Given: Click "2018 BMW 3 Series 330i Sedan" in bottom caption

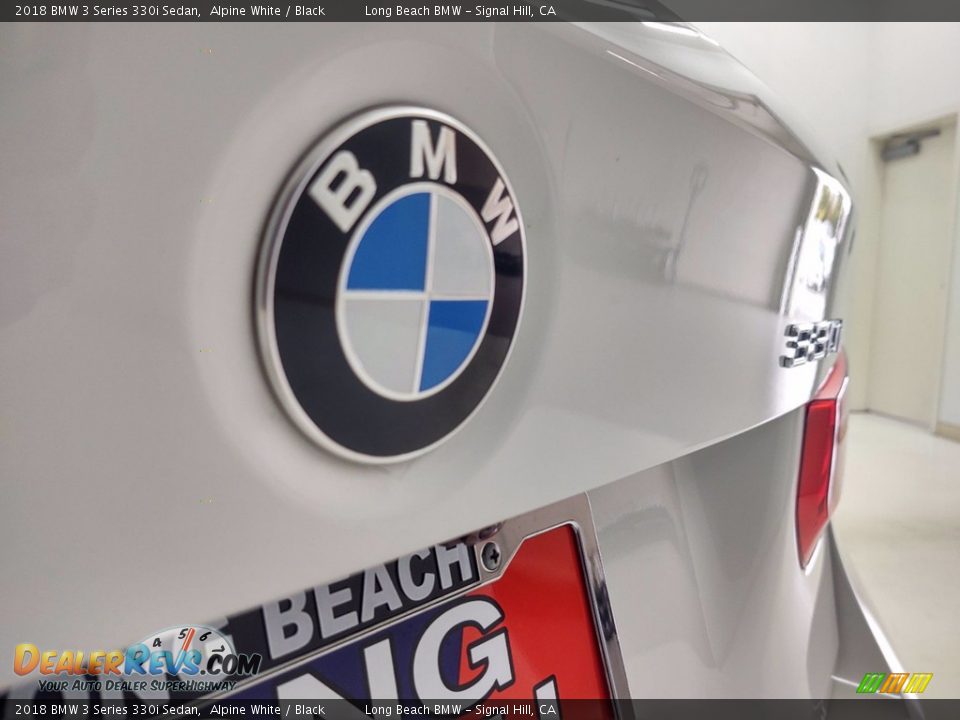Looking at the screenshot, I should point(107,710).
